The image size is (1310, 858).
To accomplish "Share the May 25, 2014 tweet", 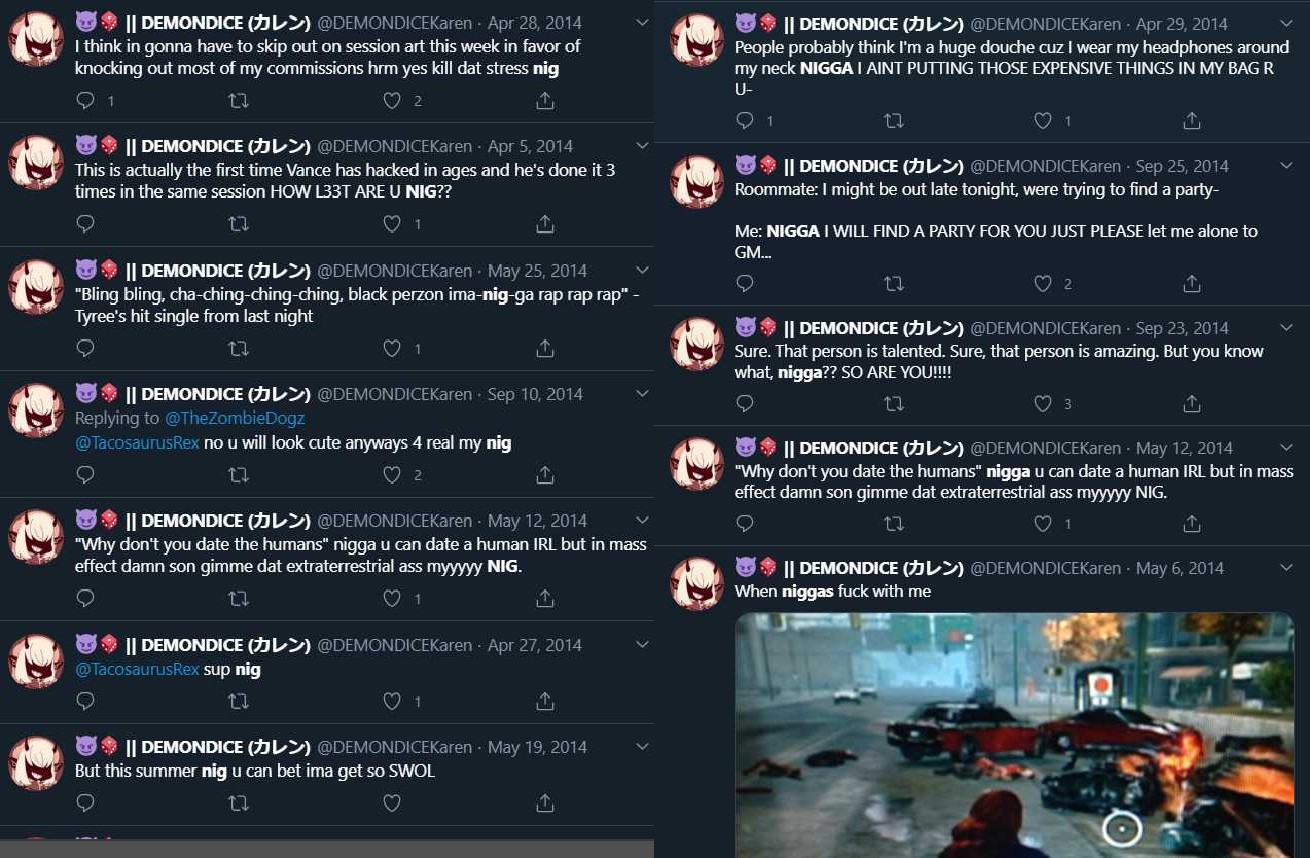I will (545, 348).
